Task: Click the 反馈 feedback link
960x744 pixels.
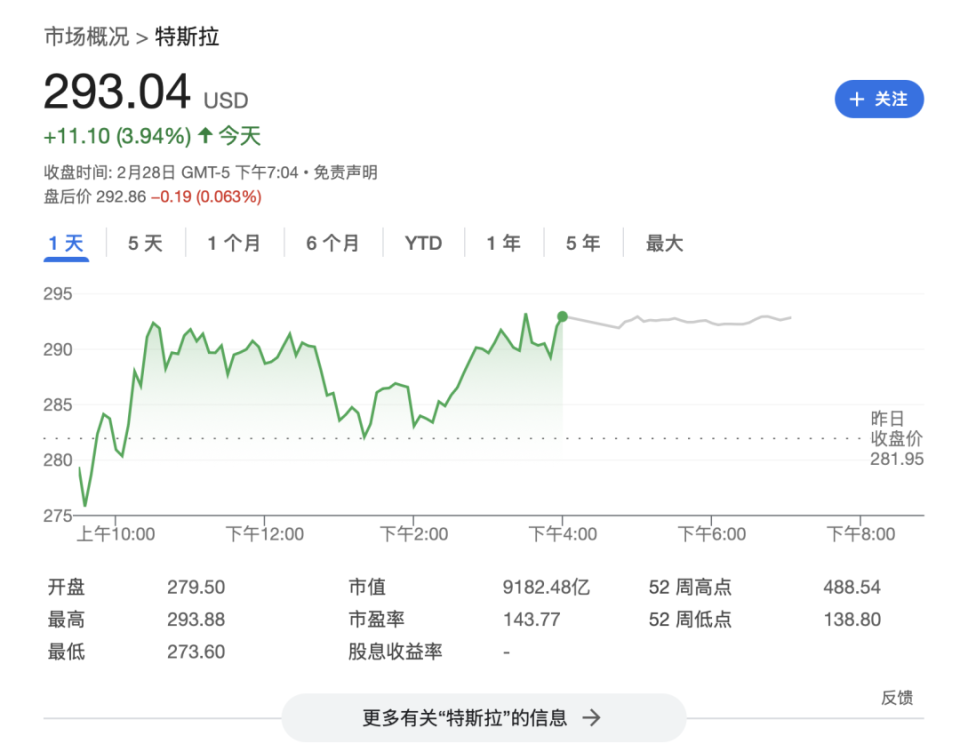Action: click(897, 697)
